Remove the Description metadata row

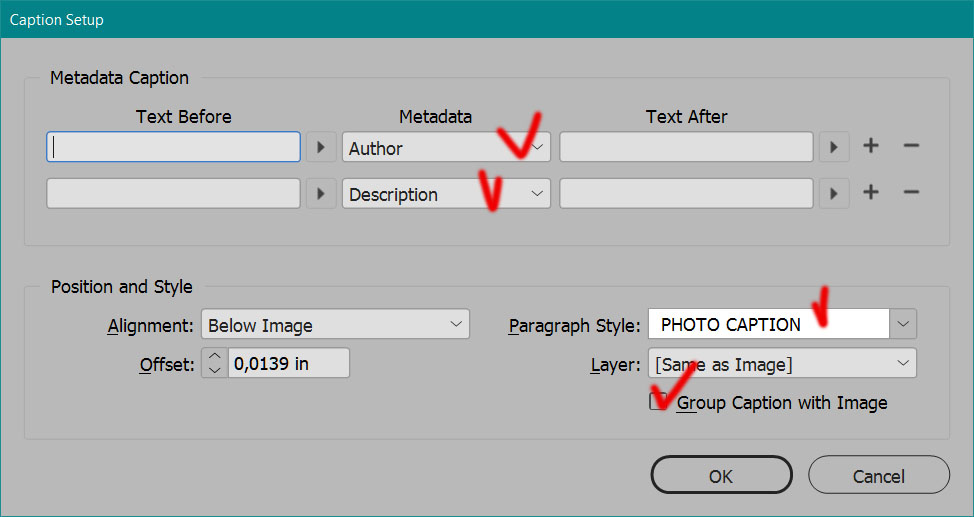pos(911,193)
